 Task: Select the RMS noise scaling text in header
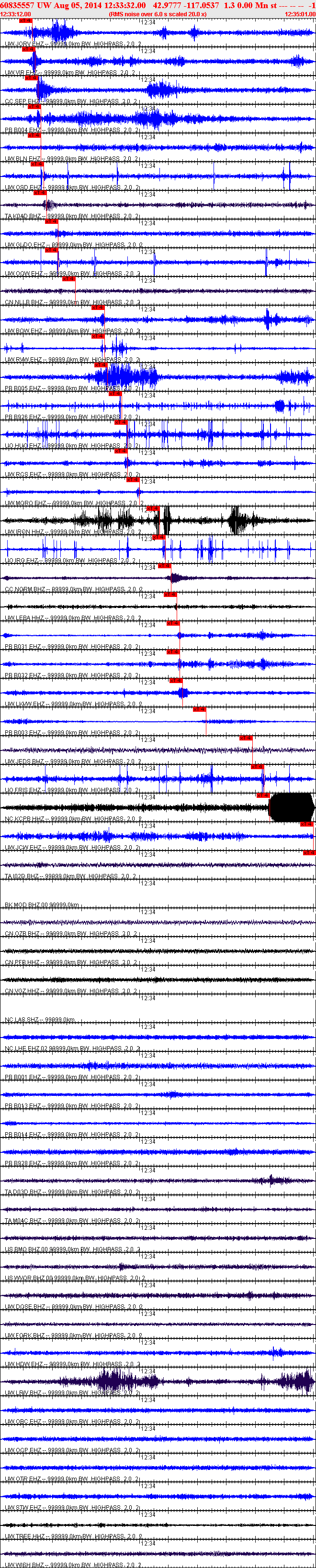pos(158,14)
